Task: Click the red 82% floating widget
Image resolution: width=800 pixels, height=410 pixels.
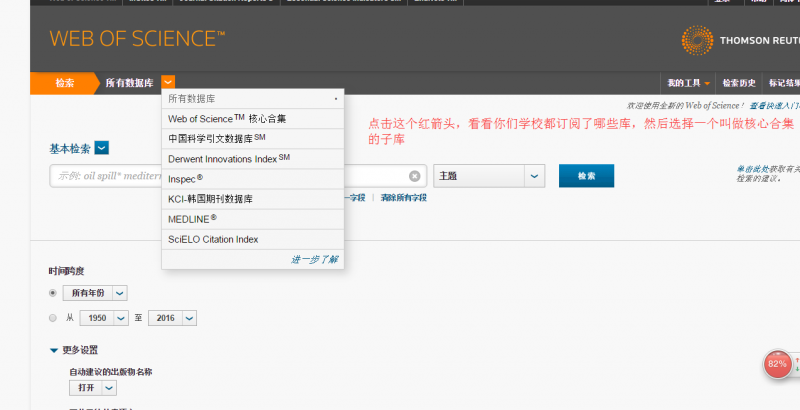Action: coord(777,364)
